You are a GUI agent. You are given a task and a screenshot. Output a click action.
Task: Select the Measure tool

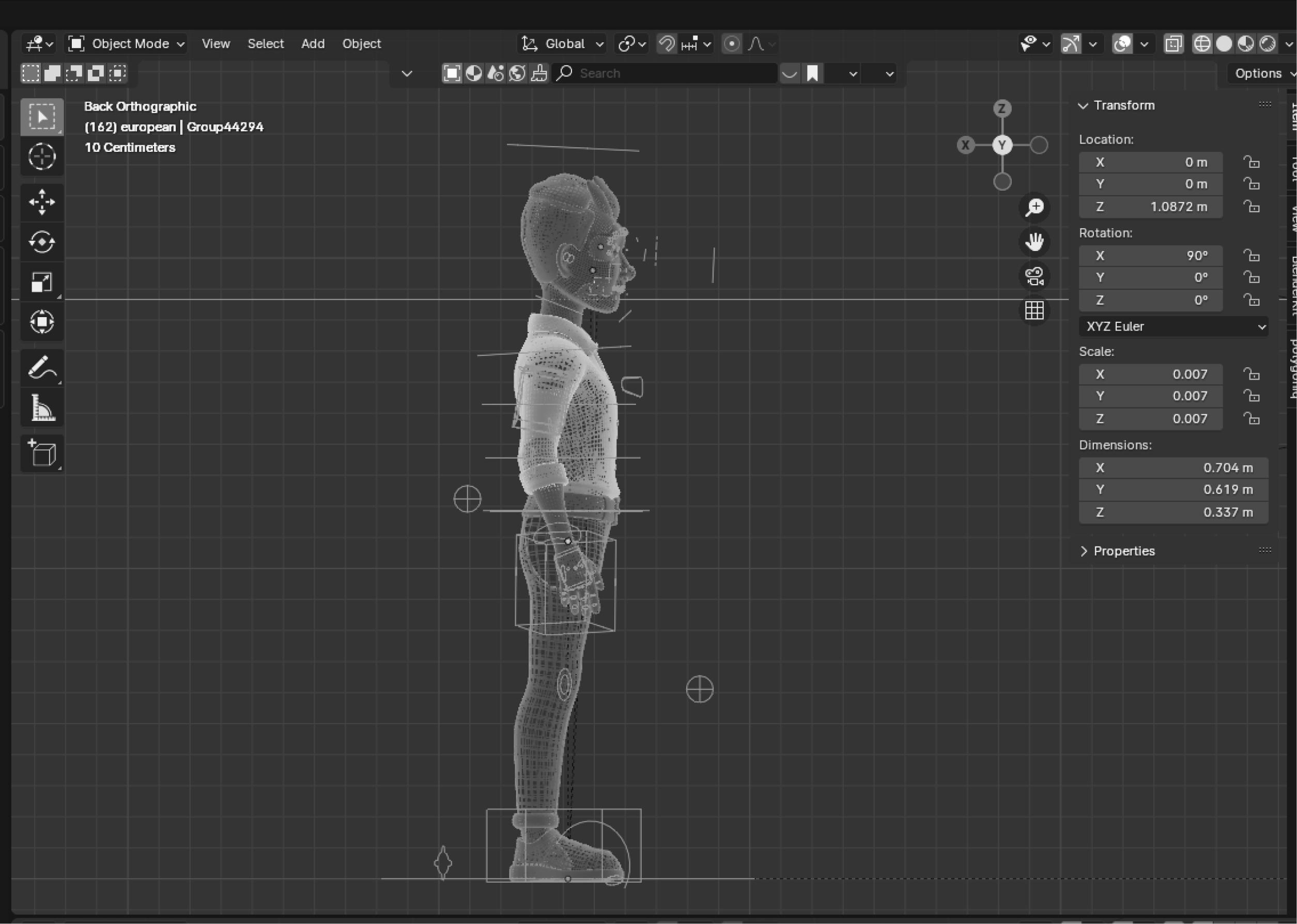coord(41,408)
